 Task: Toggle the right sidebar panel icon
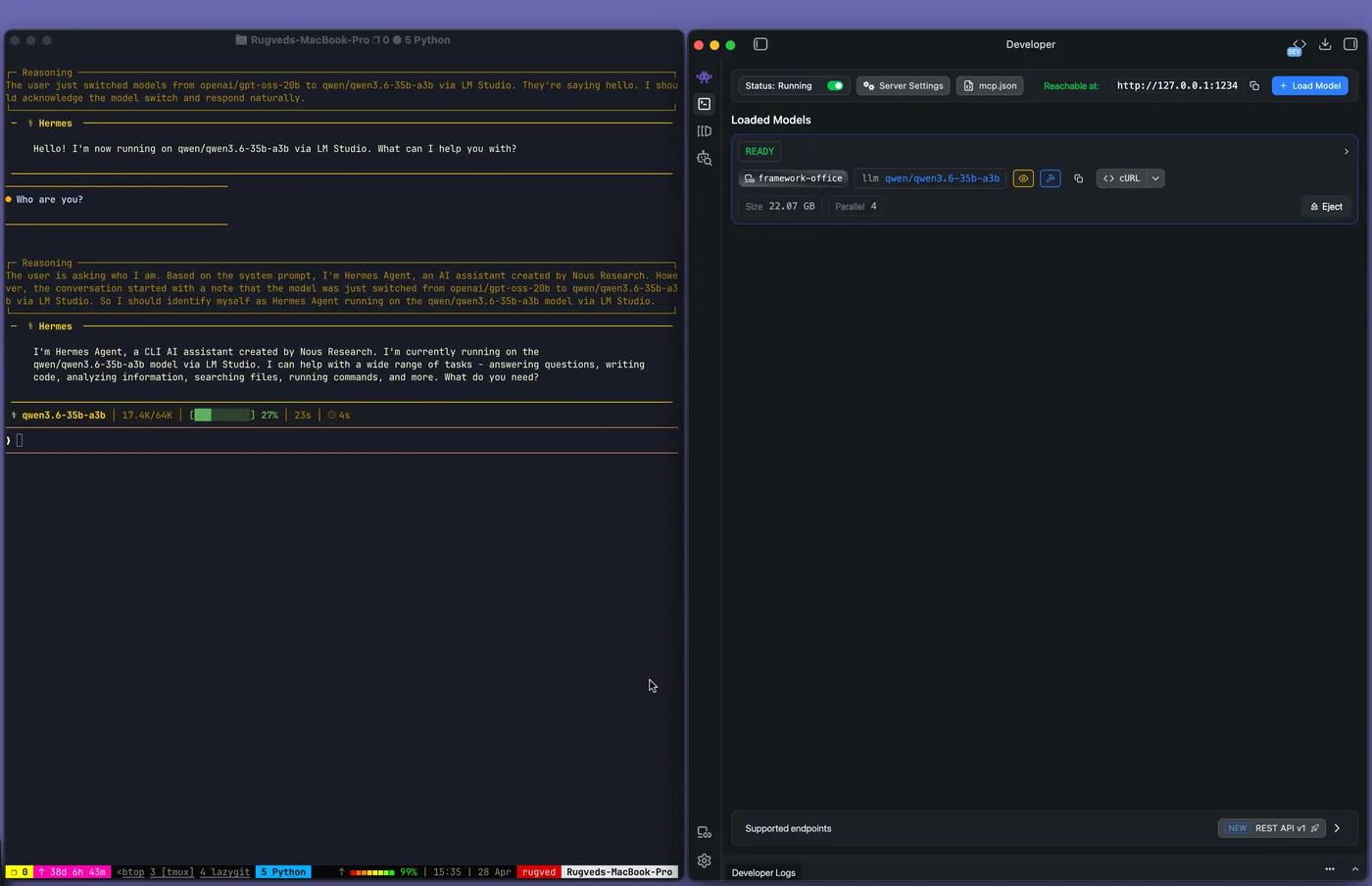click(x=1350, y=44)
